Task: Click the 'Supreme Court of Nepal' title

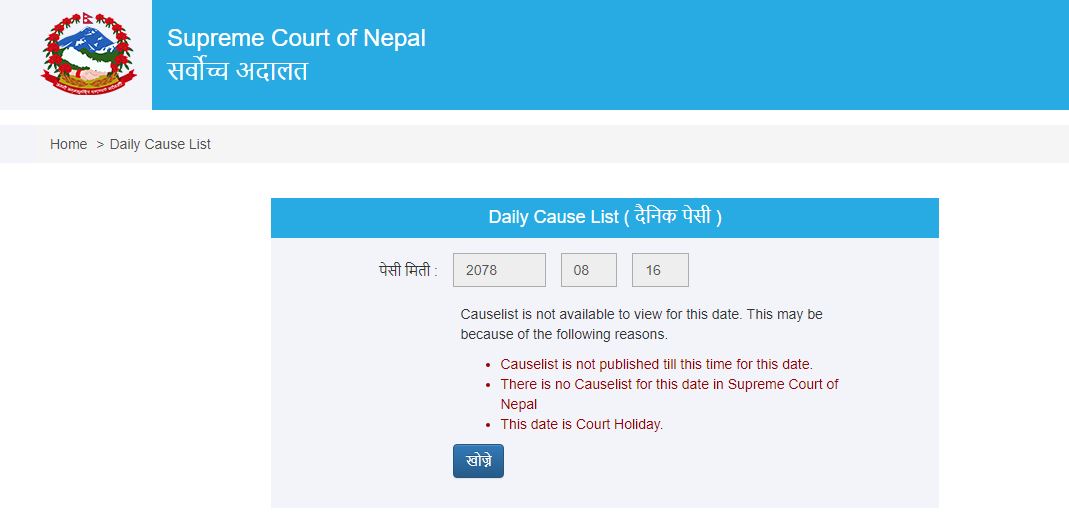Action: (x=296, y=38)
